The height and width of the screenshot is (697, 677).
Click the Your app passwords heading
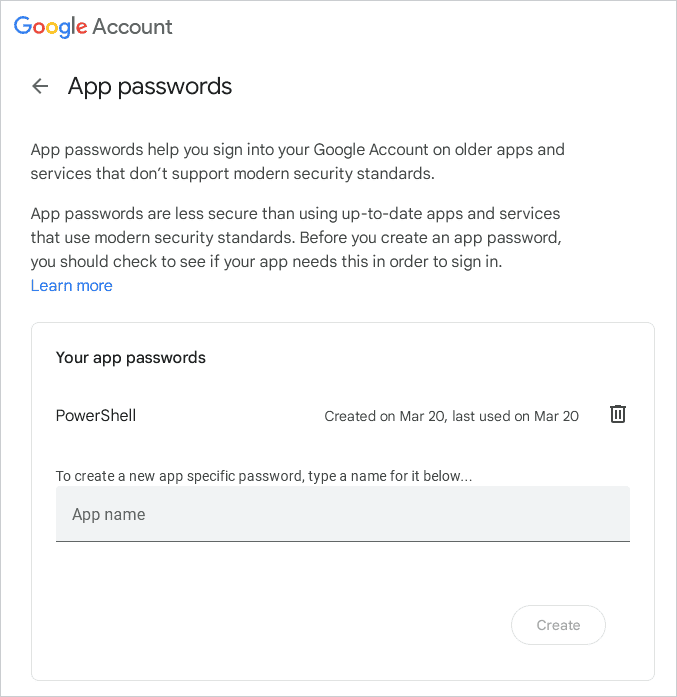tap(131, 358)
